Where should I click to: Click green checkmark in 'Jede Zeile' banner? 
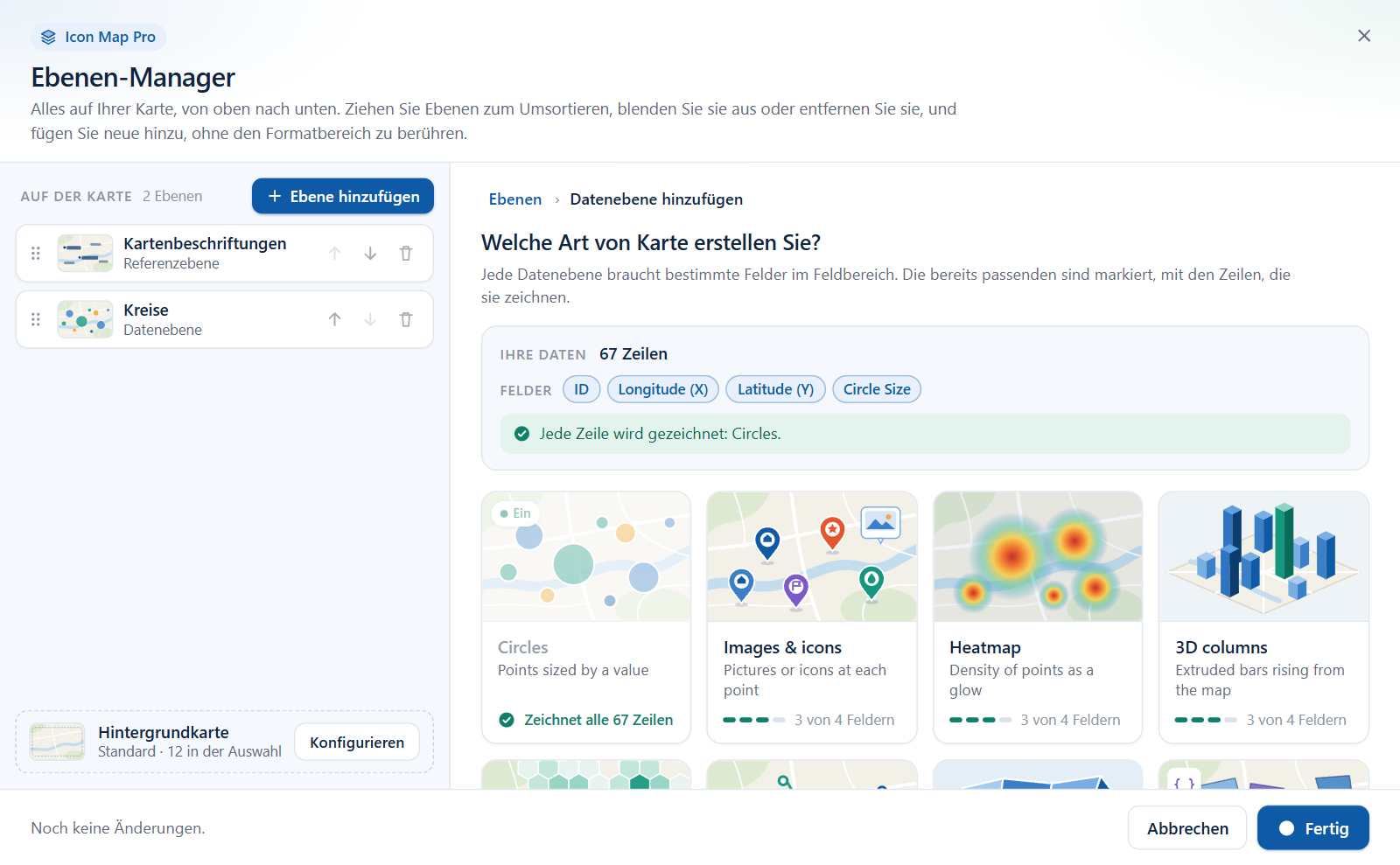[x=522, y=434]
